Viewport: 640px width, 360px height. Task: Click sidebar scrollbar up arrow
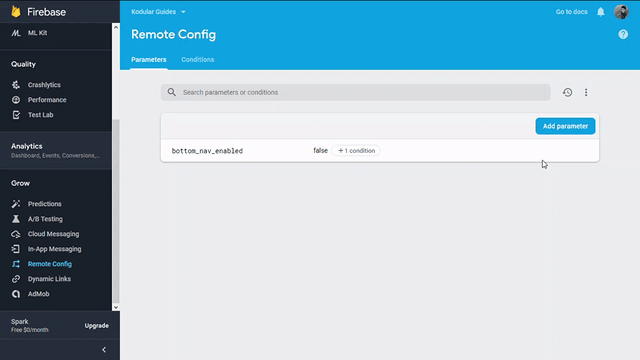116,27
